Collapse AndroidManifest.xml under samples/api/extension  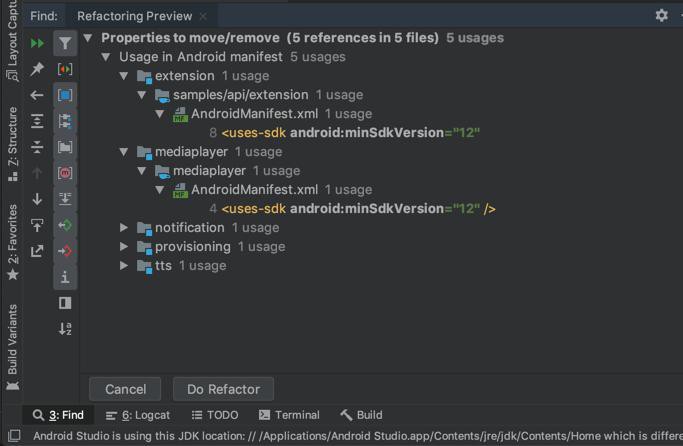(x=160, y=114)
